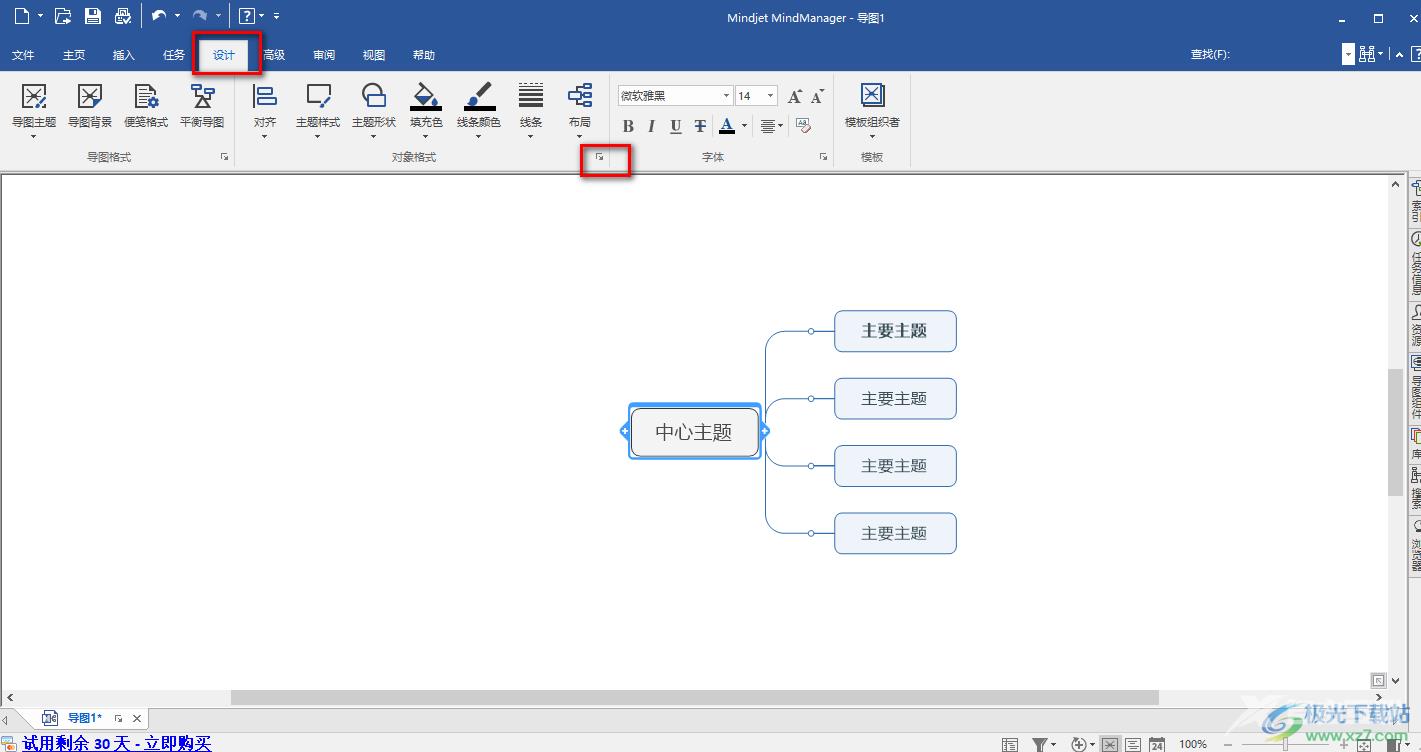
Task: Open 主题样式 topic style
Action: [x=318, y=110]
